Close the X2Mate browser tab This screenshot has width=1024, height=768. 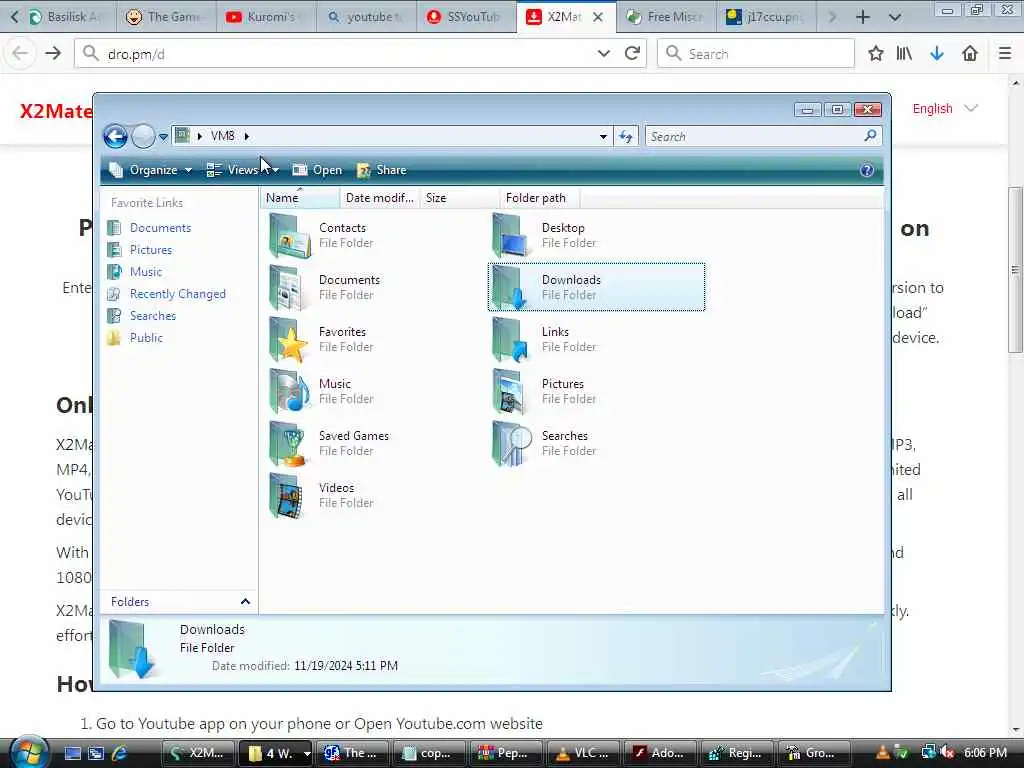(x=598, y=18)
